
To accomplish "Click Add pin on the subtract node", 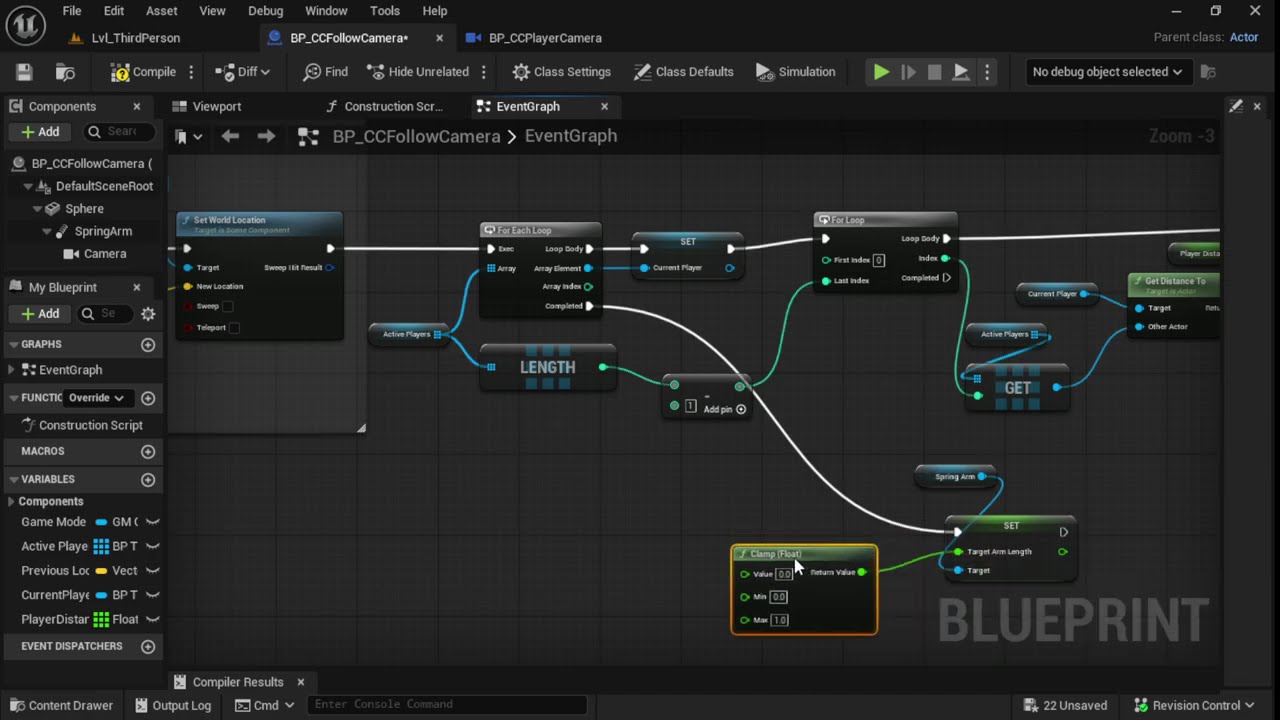I will point(725,409).
